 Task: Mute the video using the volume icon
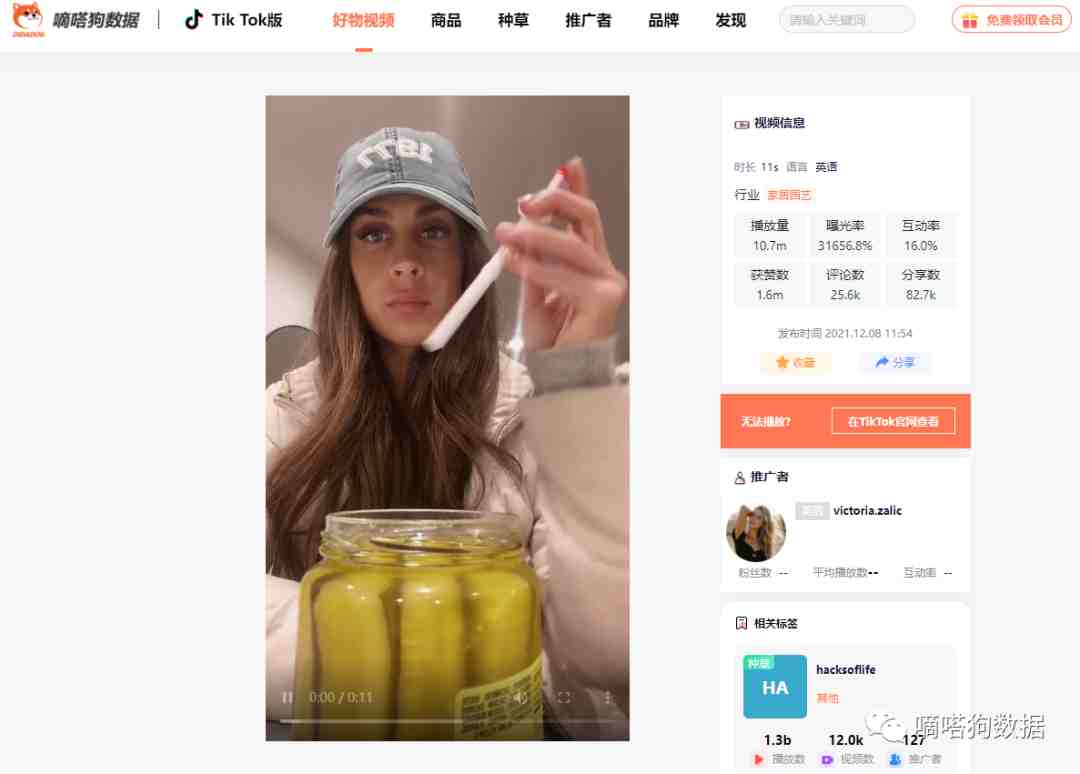tap(521, 698)
